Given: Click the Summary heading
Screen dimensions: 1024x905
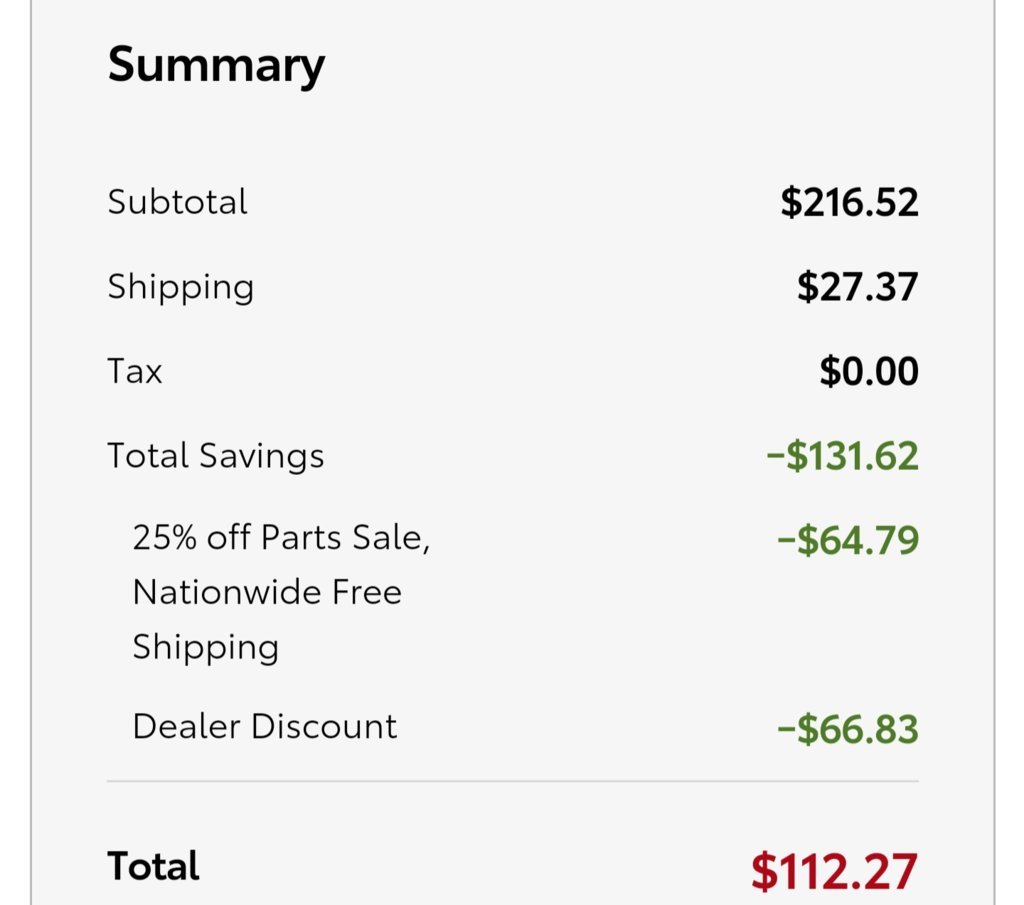Looking at the screenshot, I should (216, 66).
